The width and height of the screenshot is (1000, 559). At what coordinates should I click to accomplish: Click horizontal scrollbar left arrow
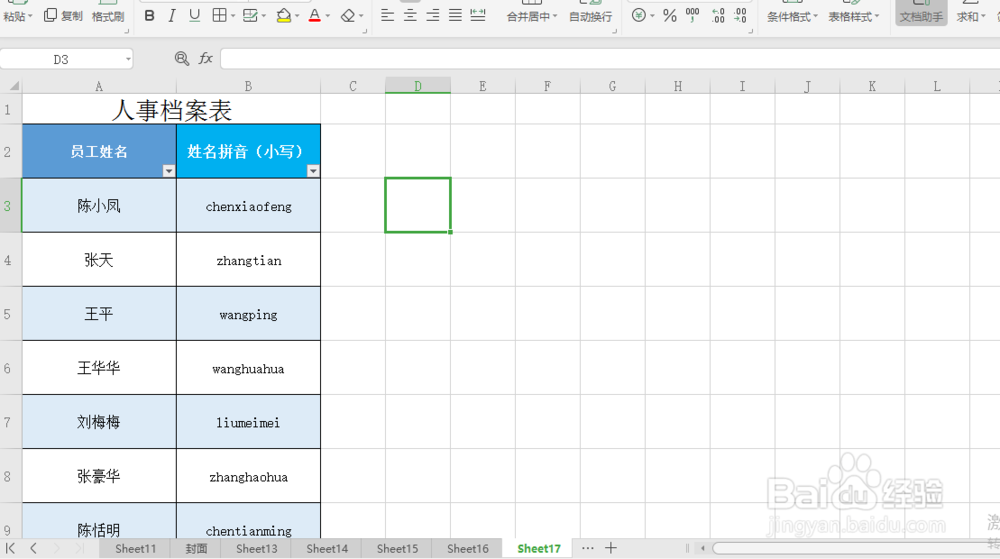[x=703, y=548]
